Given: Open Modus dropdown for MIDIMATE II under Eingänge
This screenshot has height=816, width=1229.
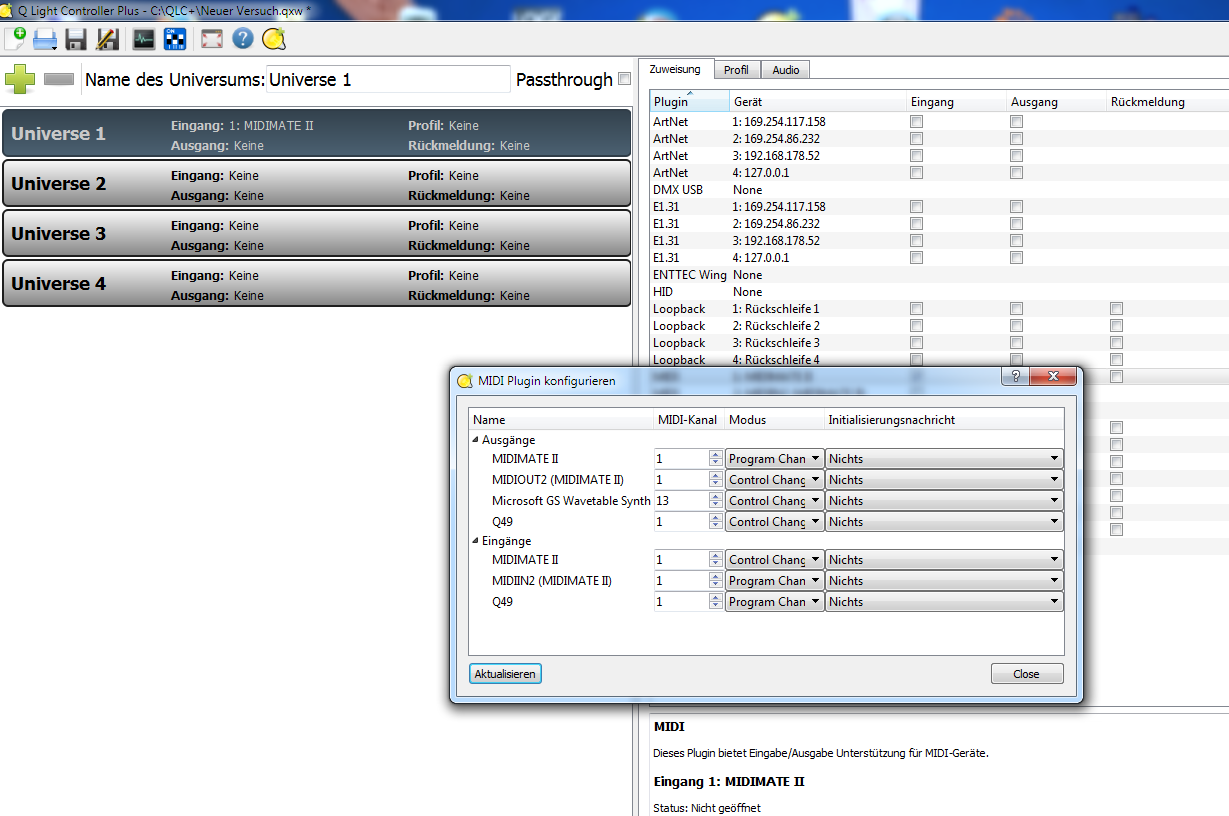Looking at the screenshot, I should pos(775,560).
